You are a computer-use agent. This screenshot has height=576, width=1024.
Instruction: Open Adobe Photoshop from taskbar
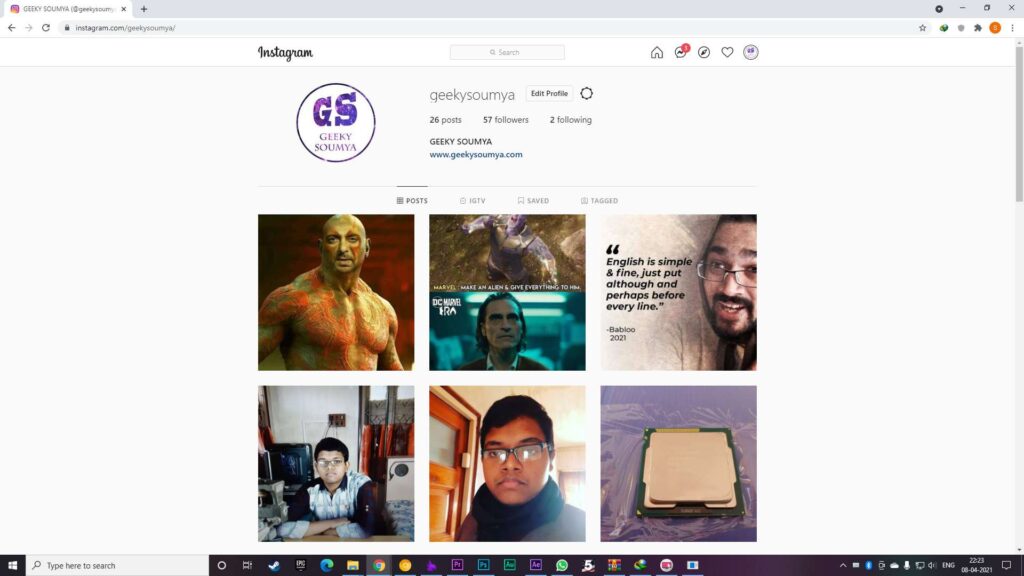(x=483, y=565)
